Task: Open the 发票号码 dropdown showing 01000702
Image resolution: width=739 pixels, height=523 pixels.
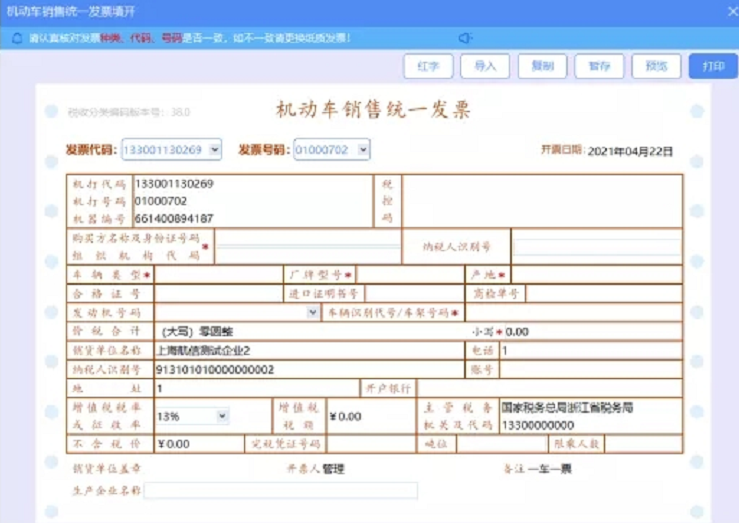Action: [332, 149]
